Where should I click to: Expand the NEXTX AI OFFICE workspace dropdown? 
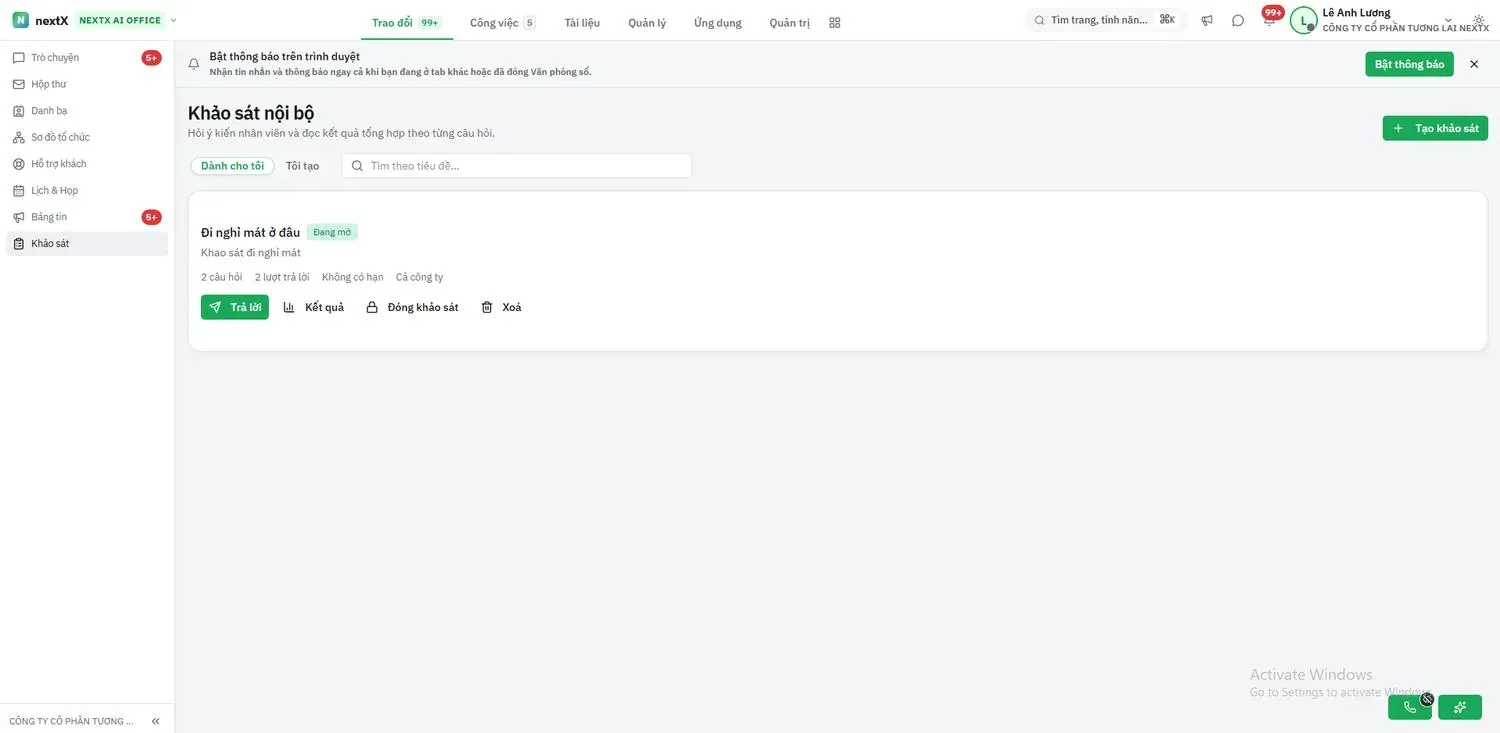point(126,20)
